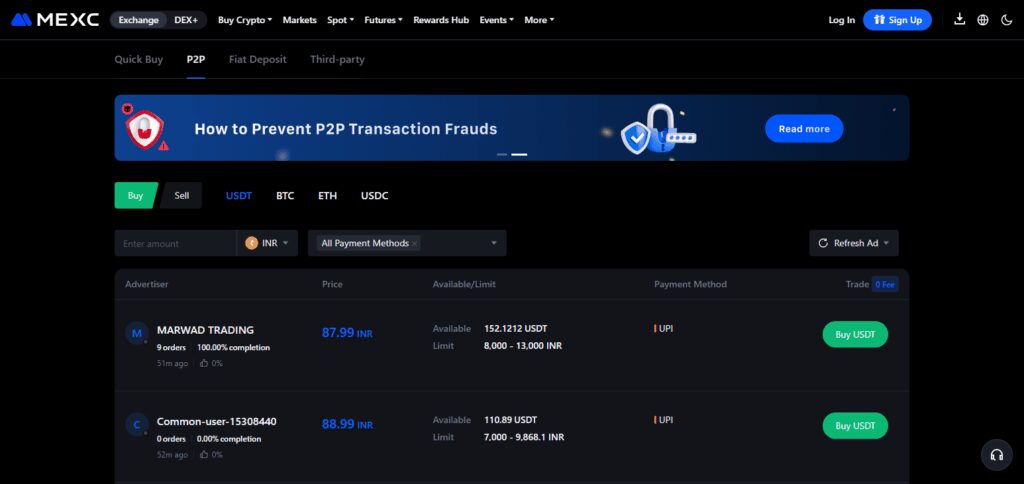Expand the Buy Crypto menu
Viewport: 1024px width, 484px height.
pos(245,20)
